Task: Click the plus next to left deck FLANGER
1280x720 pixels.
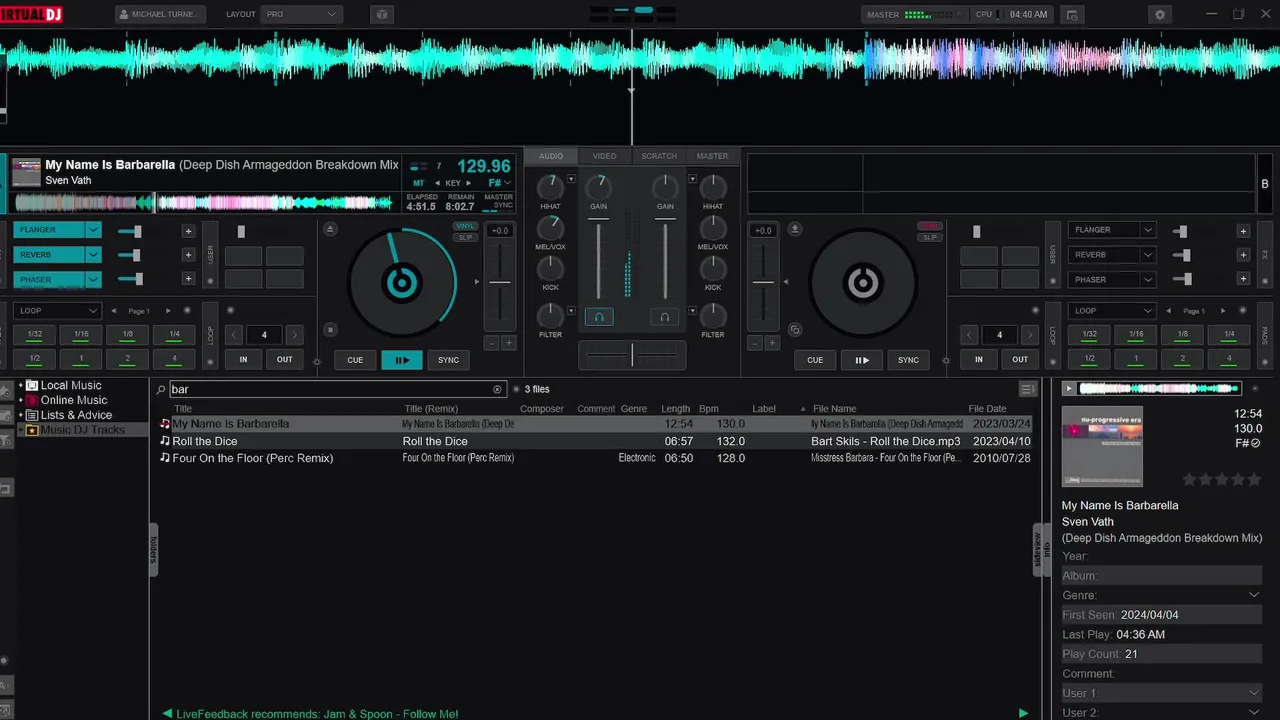Action: (188, 231)
